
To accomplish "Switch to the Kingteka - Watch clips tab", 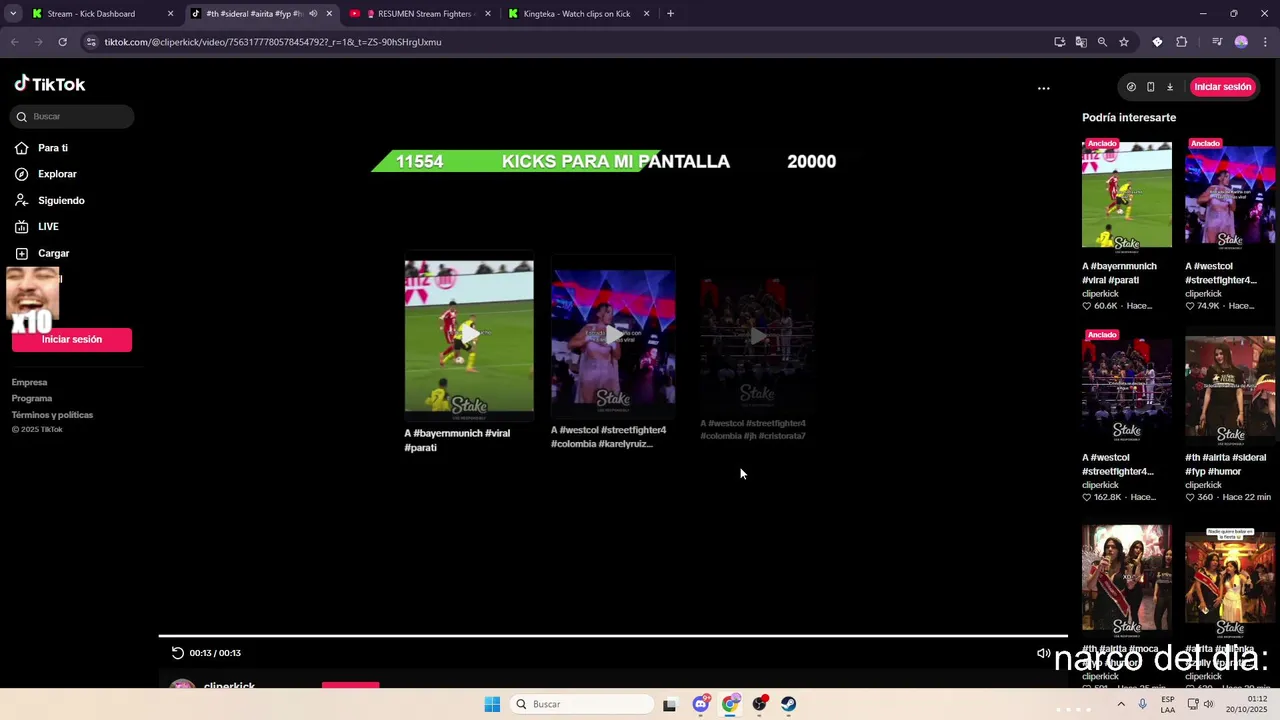I will click(x=576, y=14).
